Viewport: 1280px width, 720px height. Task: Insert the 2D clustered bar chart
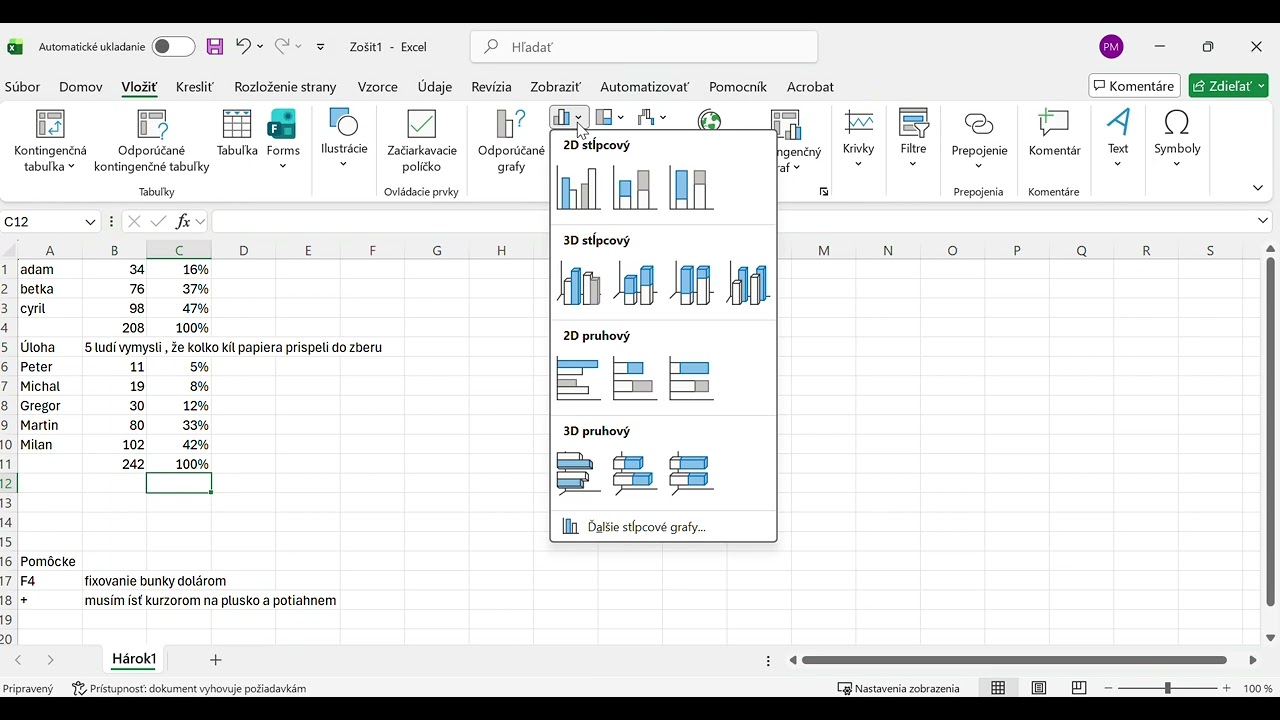(x=578, y=379)
